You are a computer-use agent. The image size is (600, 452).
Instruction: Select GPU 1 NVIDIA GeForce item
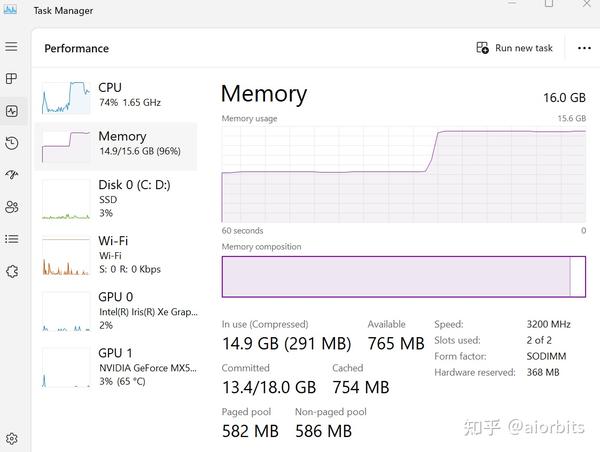click(x=116, y=367)
